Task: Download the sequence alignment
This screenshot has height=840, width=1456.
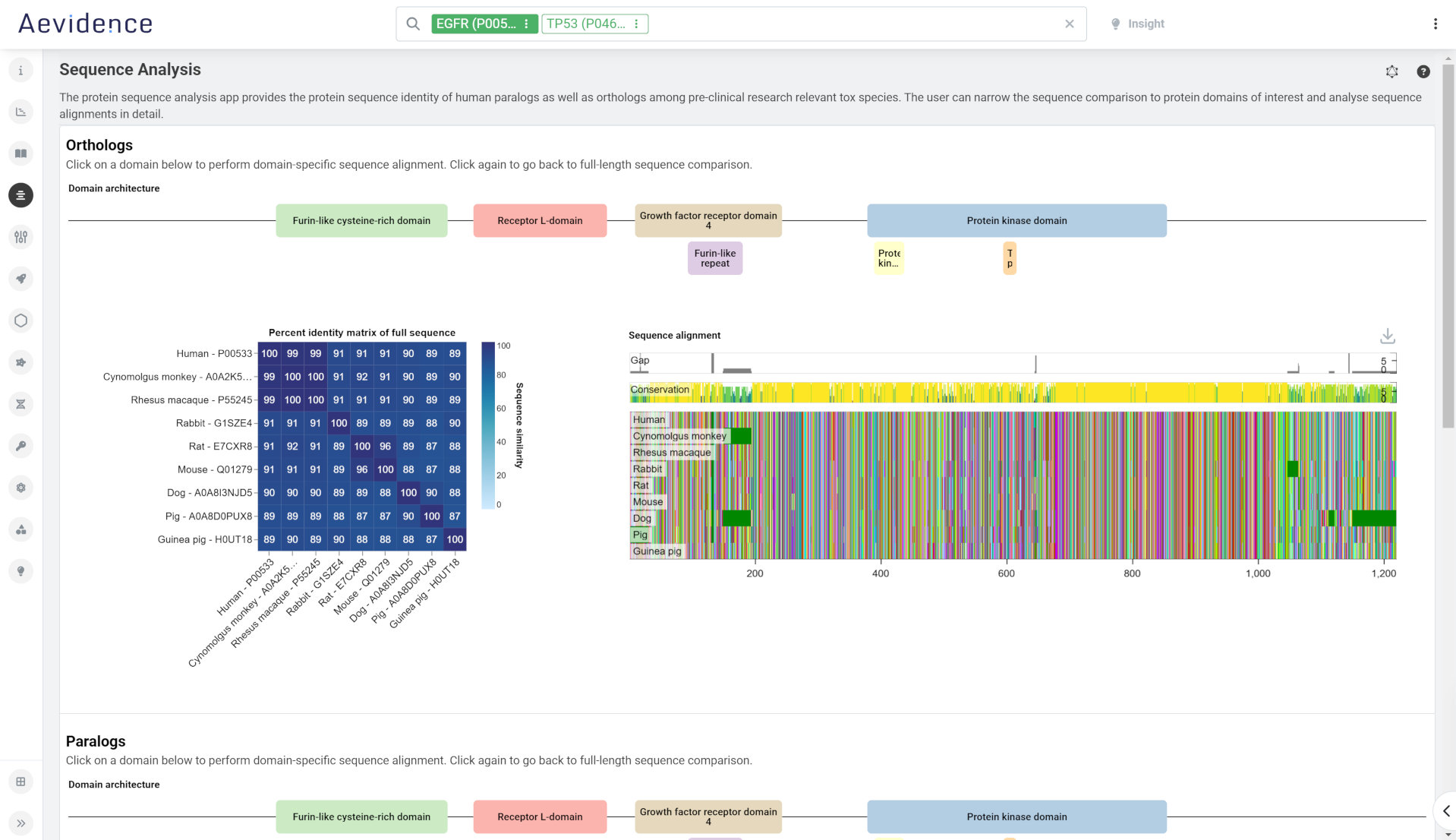Action: (1388, 336)
